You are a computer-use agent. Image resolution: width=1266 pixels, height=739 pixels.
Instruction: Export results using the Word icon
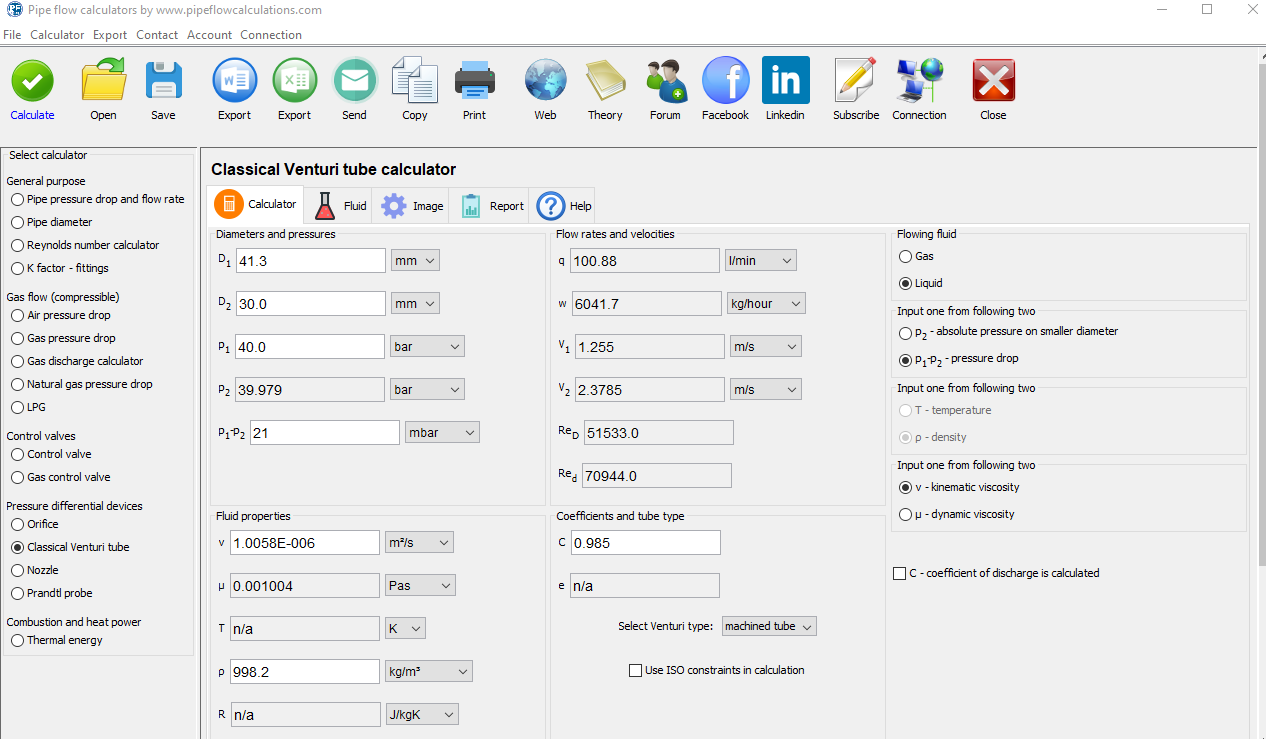[234, 82]
